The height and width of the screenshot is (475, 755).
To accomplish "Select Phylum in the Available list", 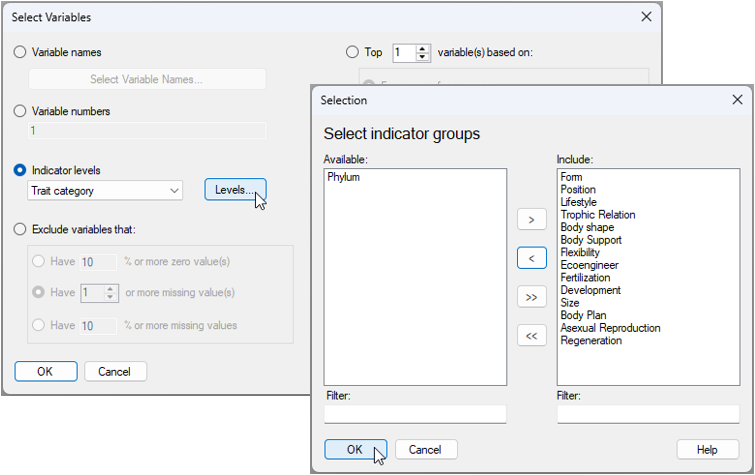I will (343, 177).
